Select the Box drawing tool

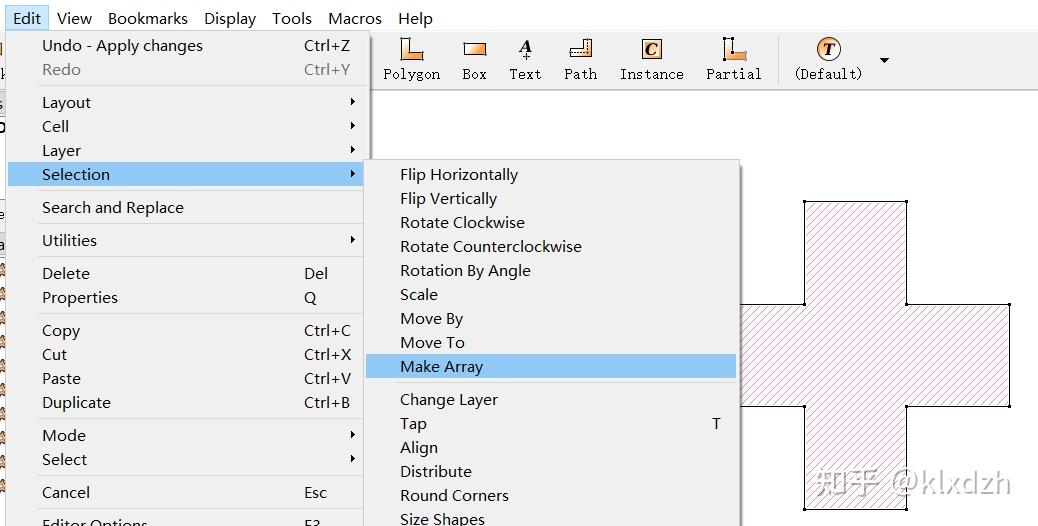pos(474,59)
